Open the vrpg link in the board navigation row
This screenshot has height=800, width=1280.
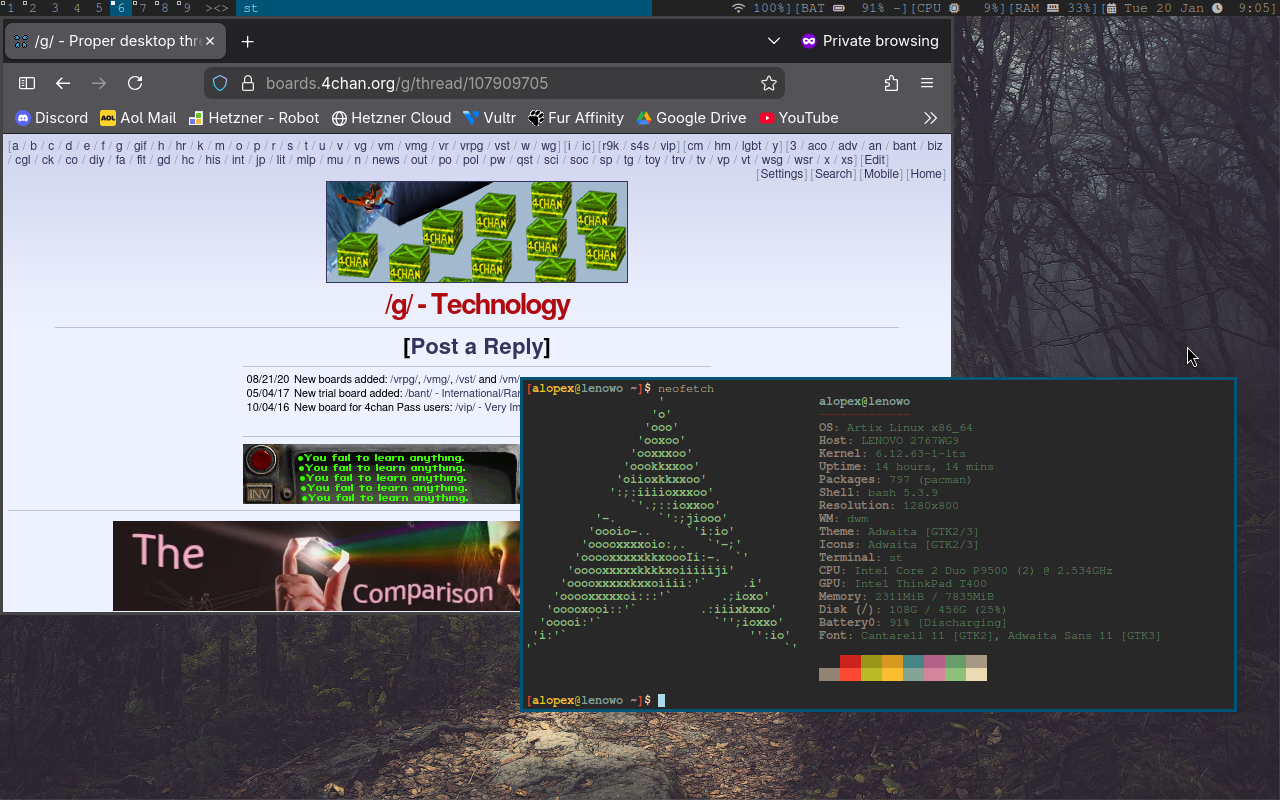coord(471,146)
